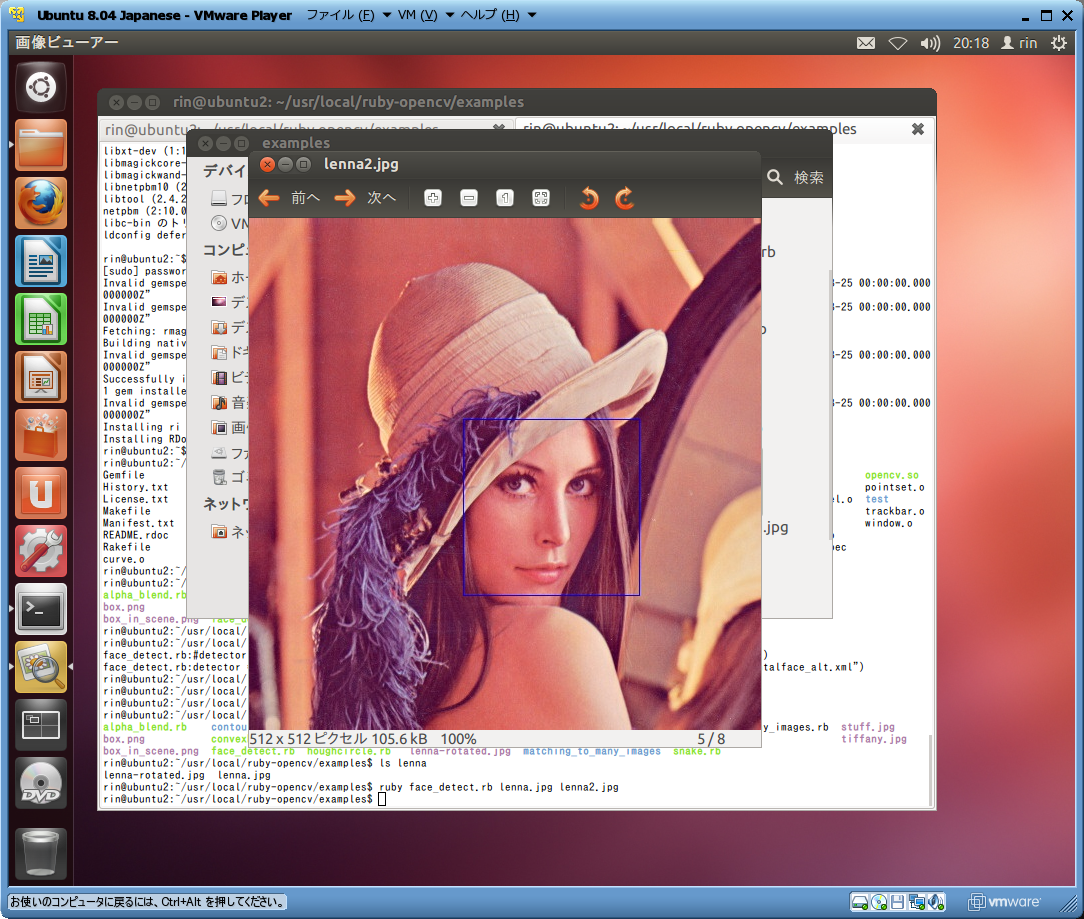Click the VMware sound card status icon
This screenshot has width=1084, height=919.
click(936, 902)
